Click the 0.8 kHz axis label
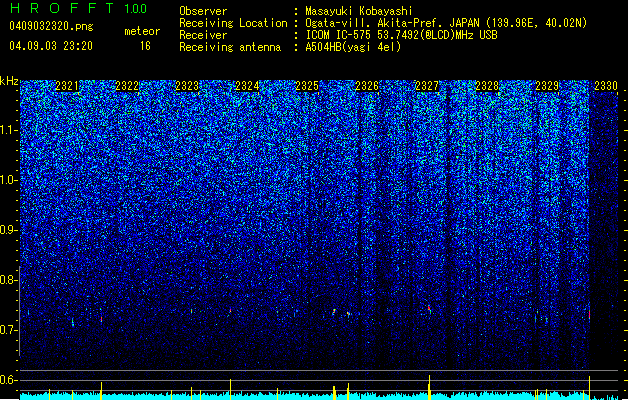Screen dimensions: 629x400 click(x=9, y=280)
